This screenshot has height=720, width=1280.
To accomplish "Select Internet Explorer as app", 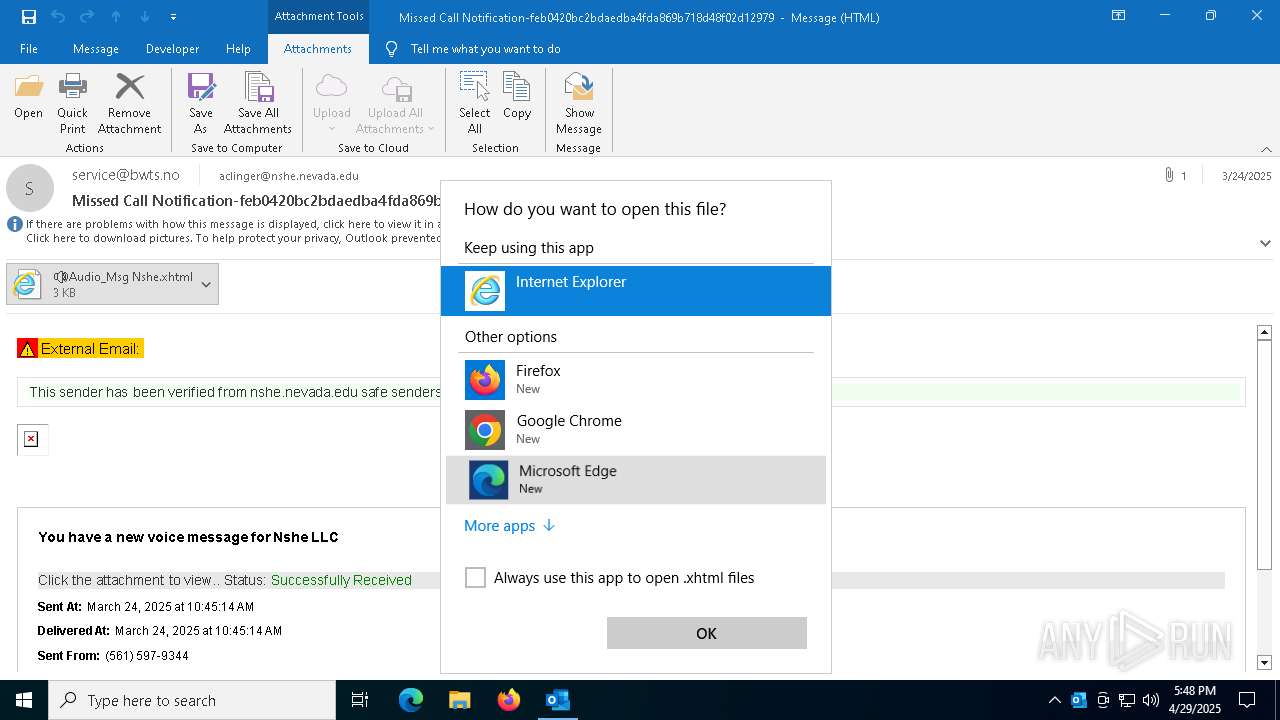I will tap(636, 291).
